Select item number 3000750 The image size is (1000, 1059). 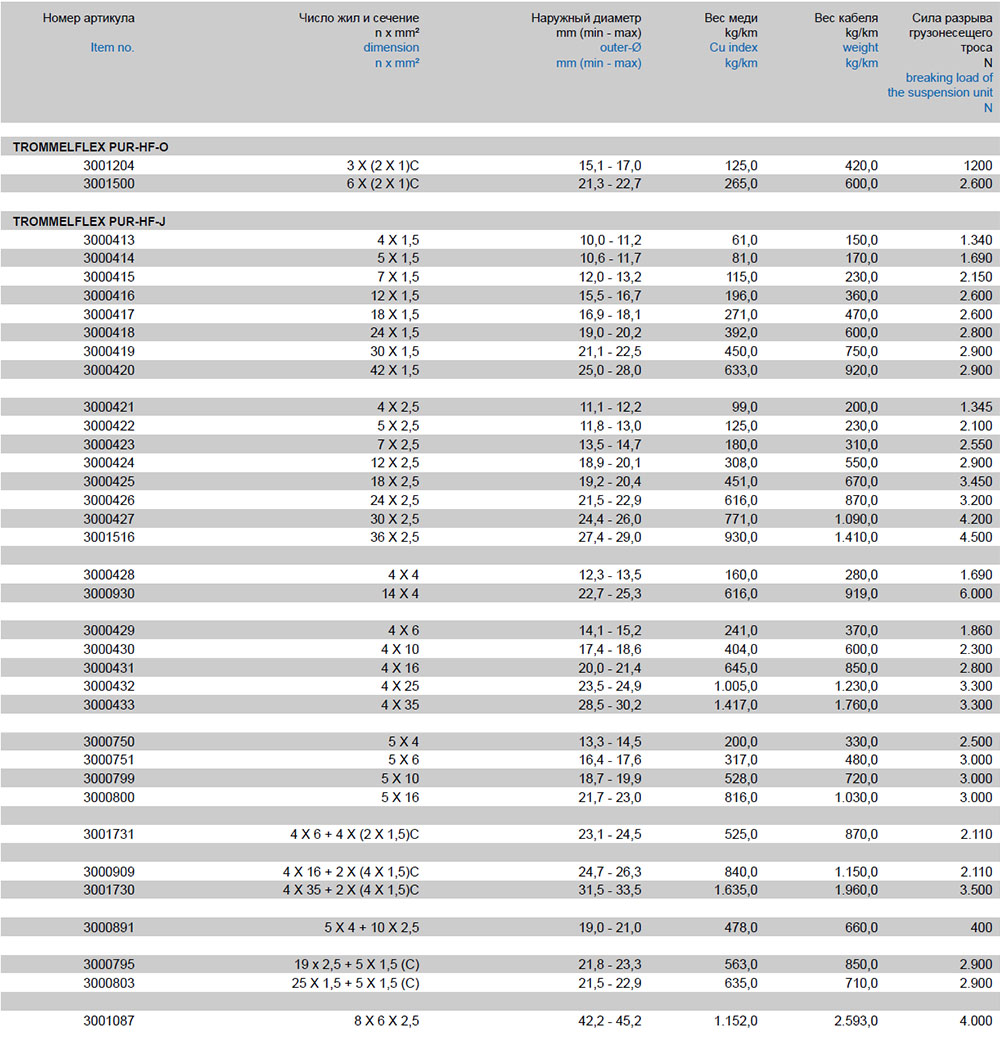coord(109,742)
